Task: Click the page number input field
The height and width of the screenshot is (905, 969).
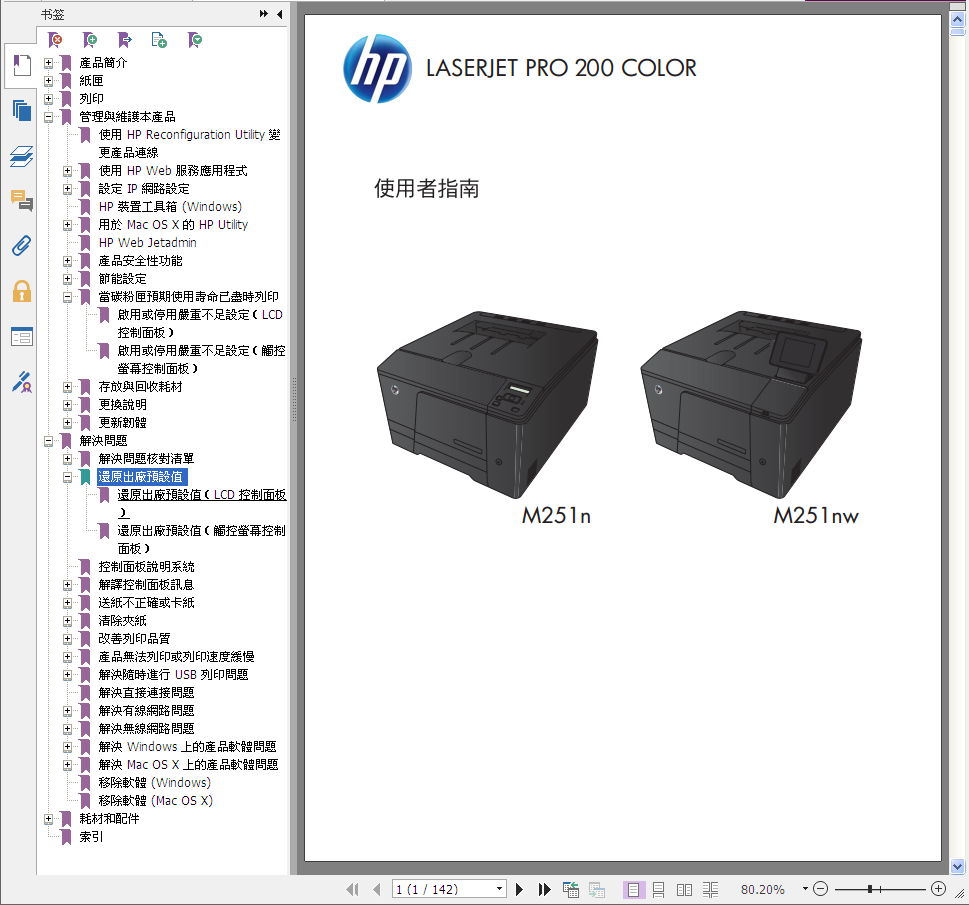Action: 443,889
